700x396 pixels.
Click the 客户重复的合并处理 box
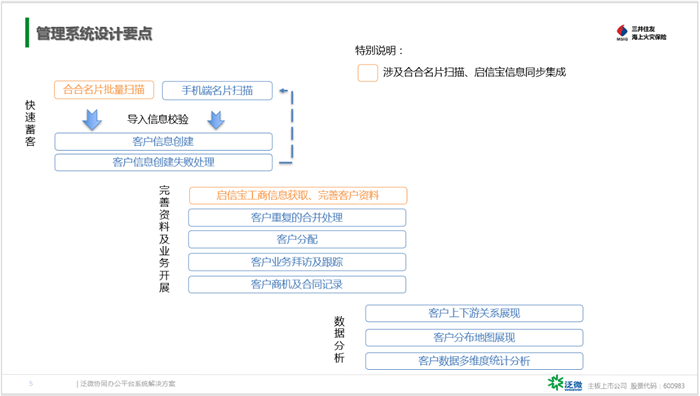pyautogui.click(x=297, y=217)
